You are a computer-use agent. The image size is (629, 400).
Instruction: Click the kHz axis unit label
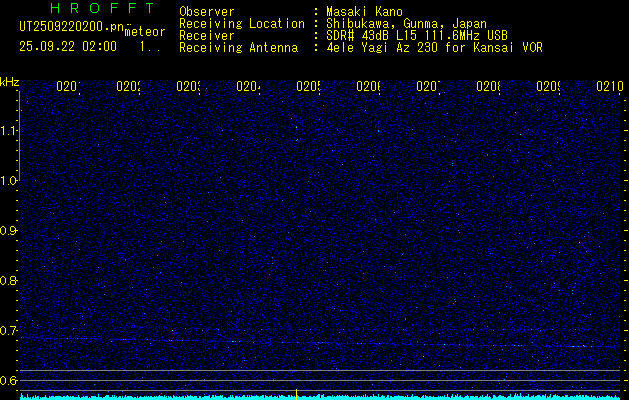(x=9, y=80)
